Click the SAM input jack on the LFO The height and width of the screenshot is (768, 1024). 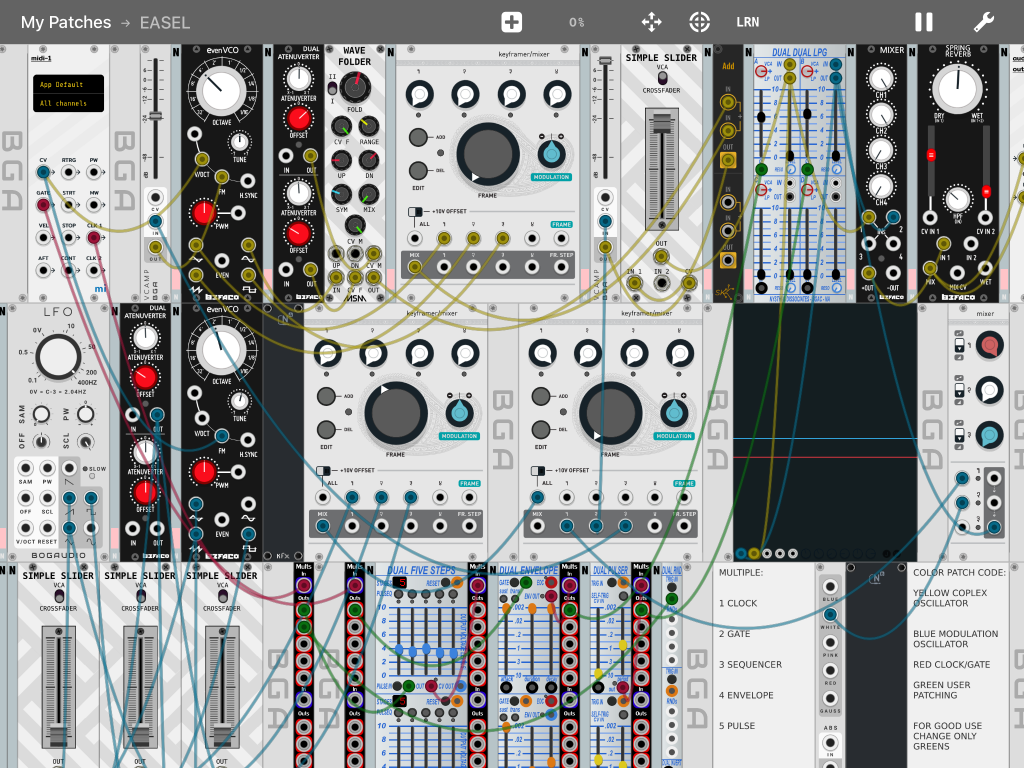[x=25, y=468]
